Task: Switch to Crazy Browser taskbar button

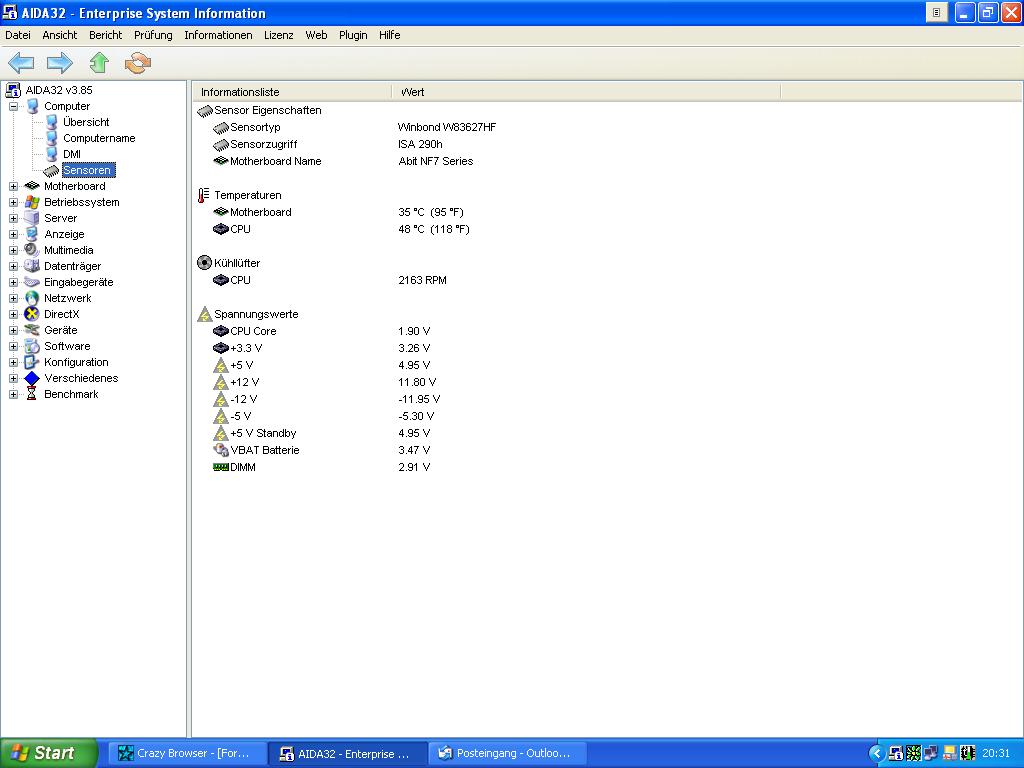Action: pos(187,753)
